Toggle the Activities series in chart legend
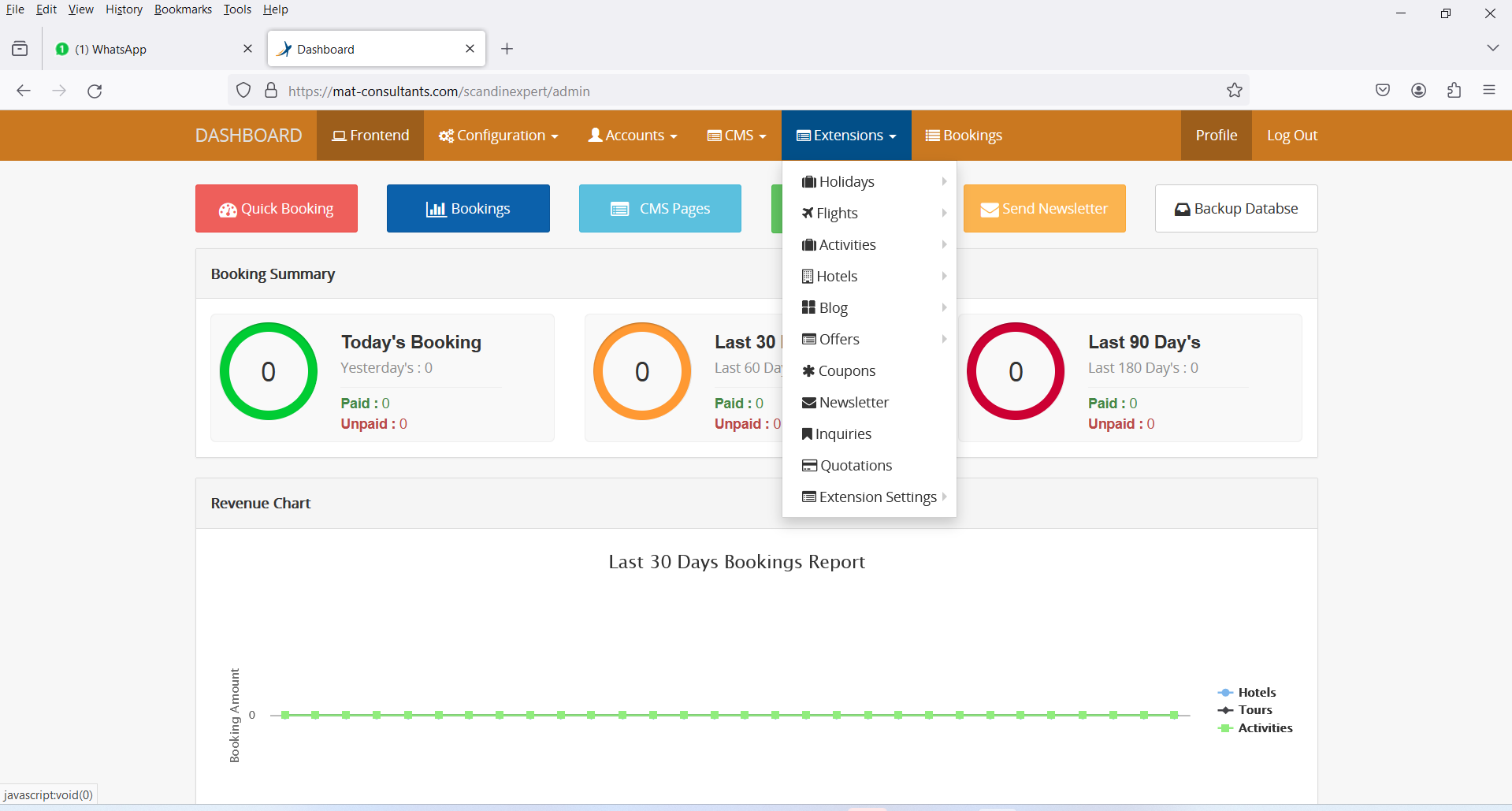The image size is (1512, 811). [x=1265, y=728]
